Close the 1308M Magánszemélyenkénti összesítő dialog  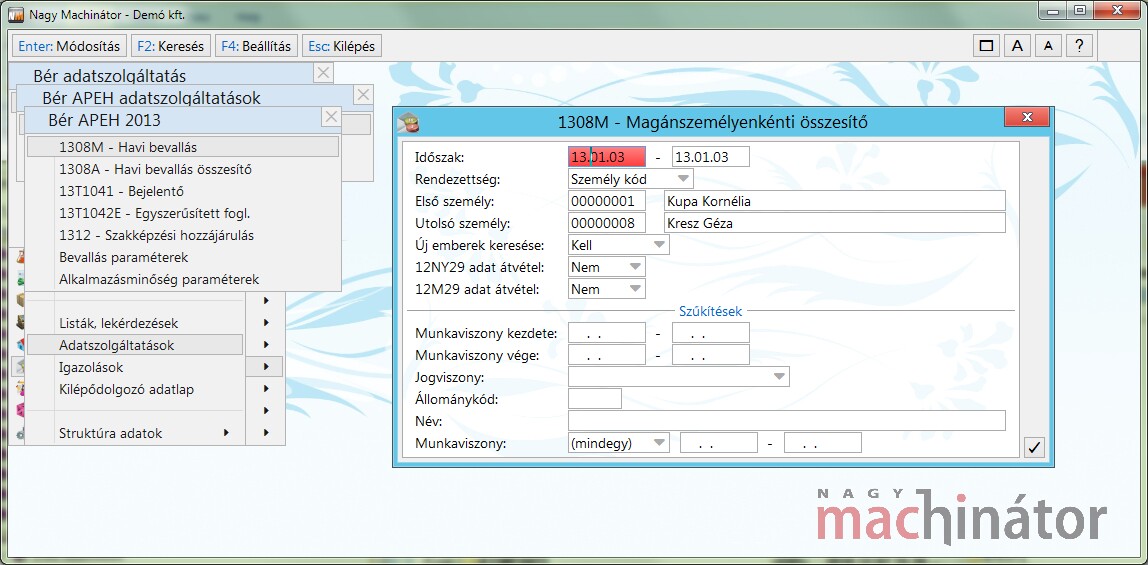tap(1027, 117)
